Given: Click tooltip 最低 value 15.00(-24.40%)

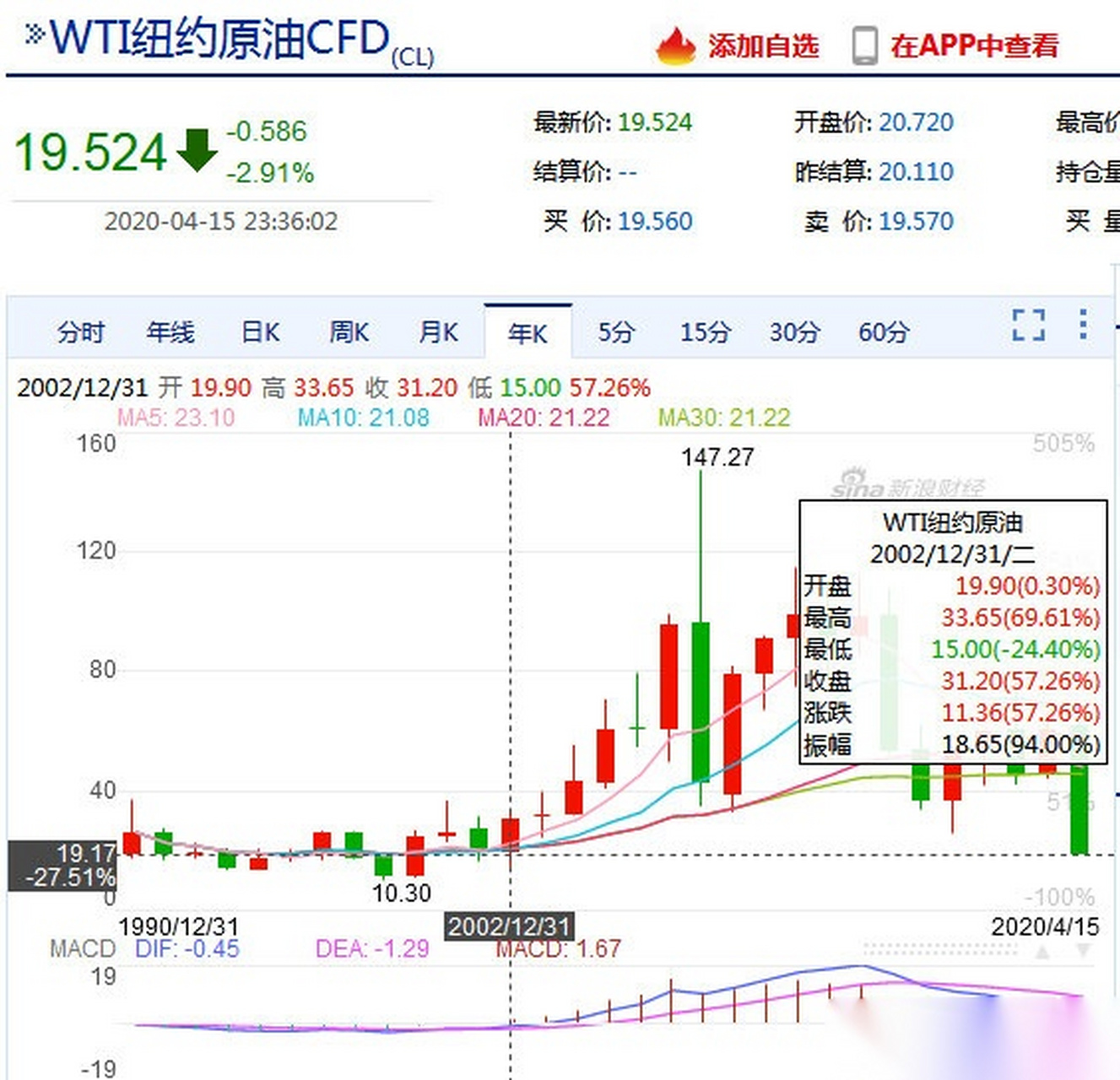Looking at the screenshot, I should [1015, 650].
